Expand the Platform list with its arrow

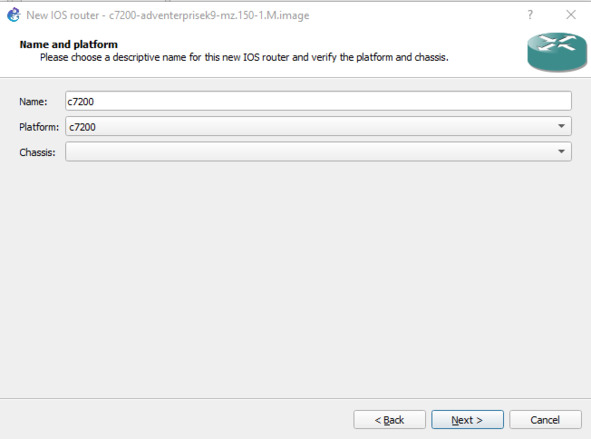tap(561, 126)
